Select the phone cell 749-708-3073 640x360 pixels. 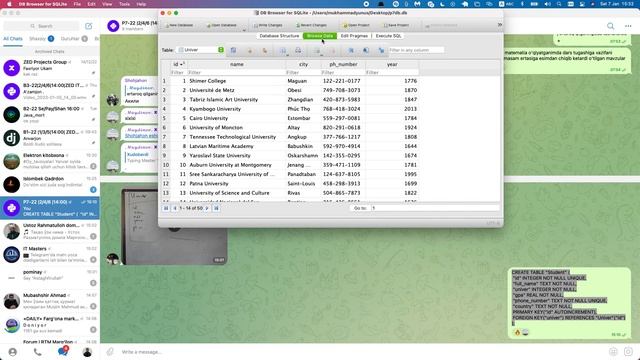pos(343,90)
